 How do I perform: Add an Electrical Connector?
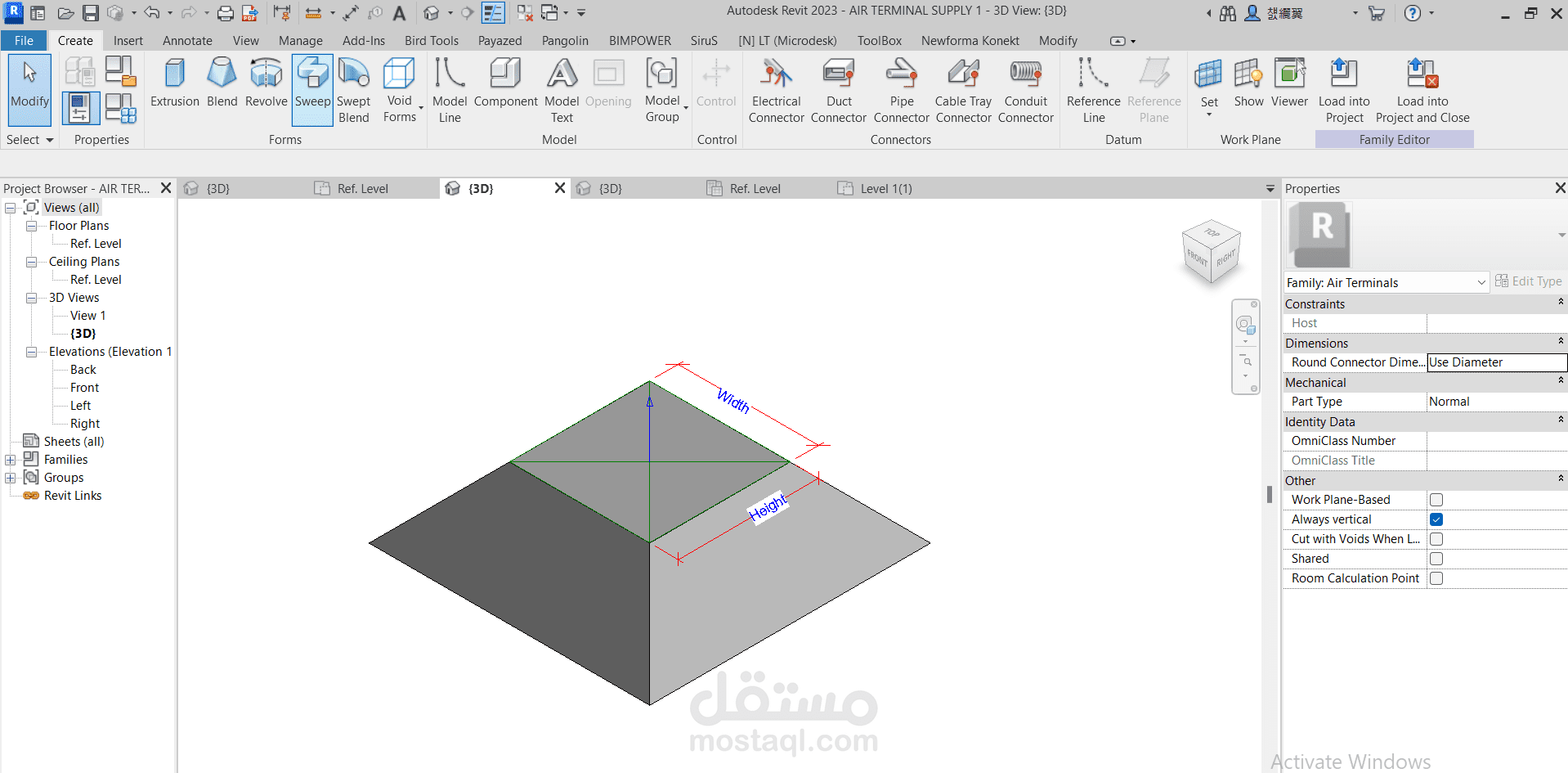point(776,90)
